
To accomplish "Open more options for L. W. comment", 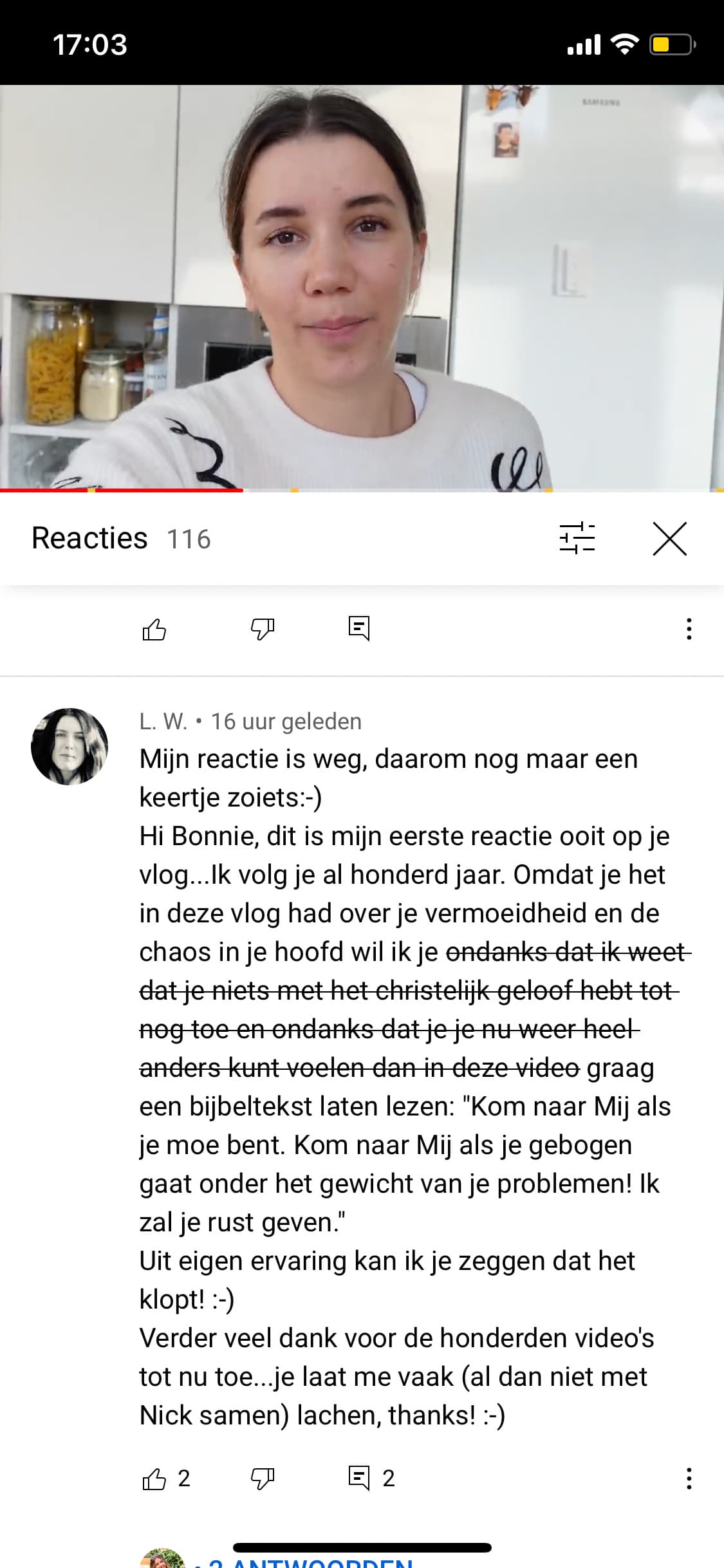I will [689, 1479].
